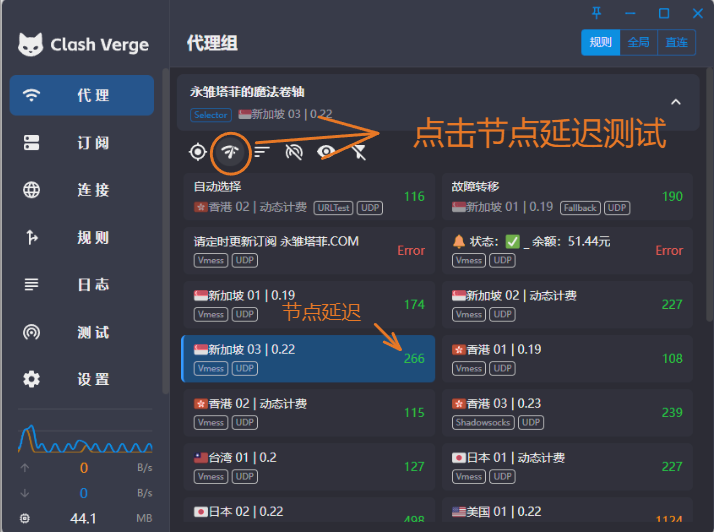Click the locate current node icon
Image resolution: width=714 pixels, height=532 pixels.
point(198,152)
